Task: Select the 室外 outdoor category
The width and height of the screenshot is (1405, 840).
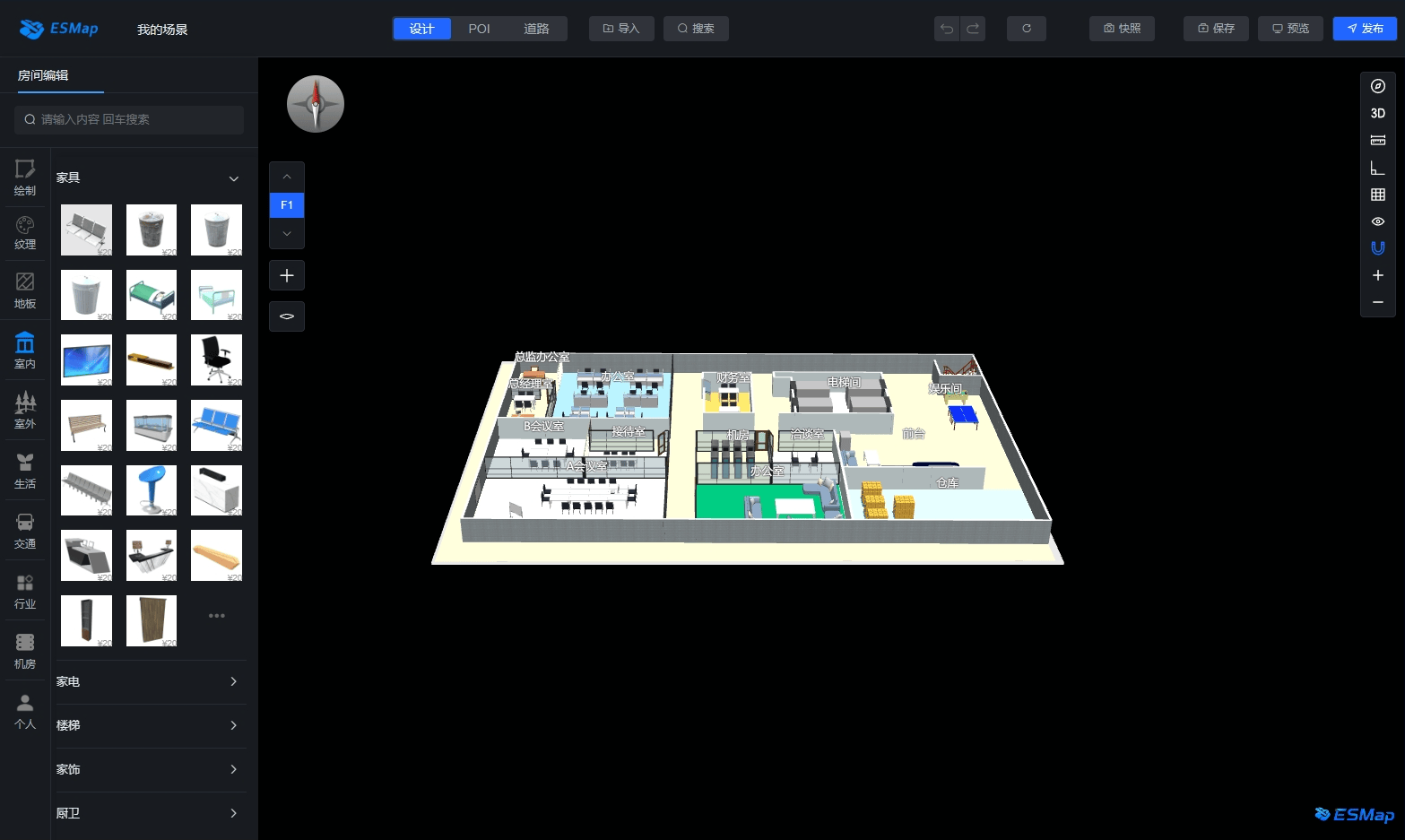Action: pos(25,411)
